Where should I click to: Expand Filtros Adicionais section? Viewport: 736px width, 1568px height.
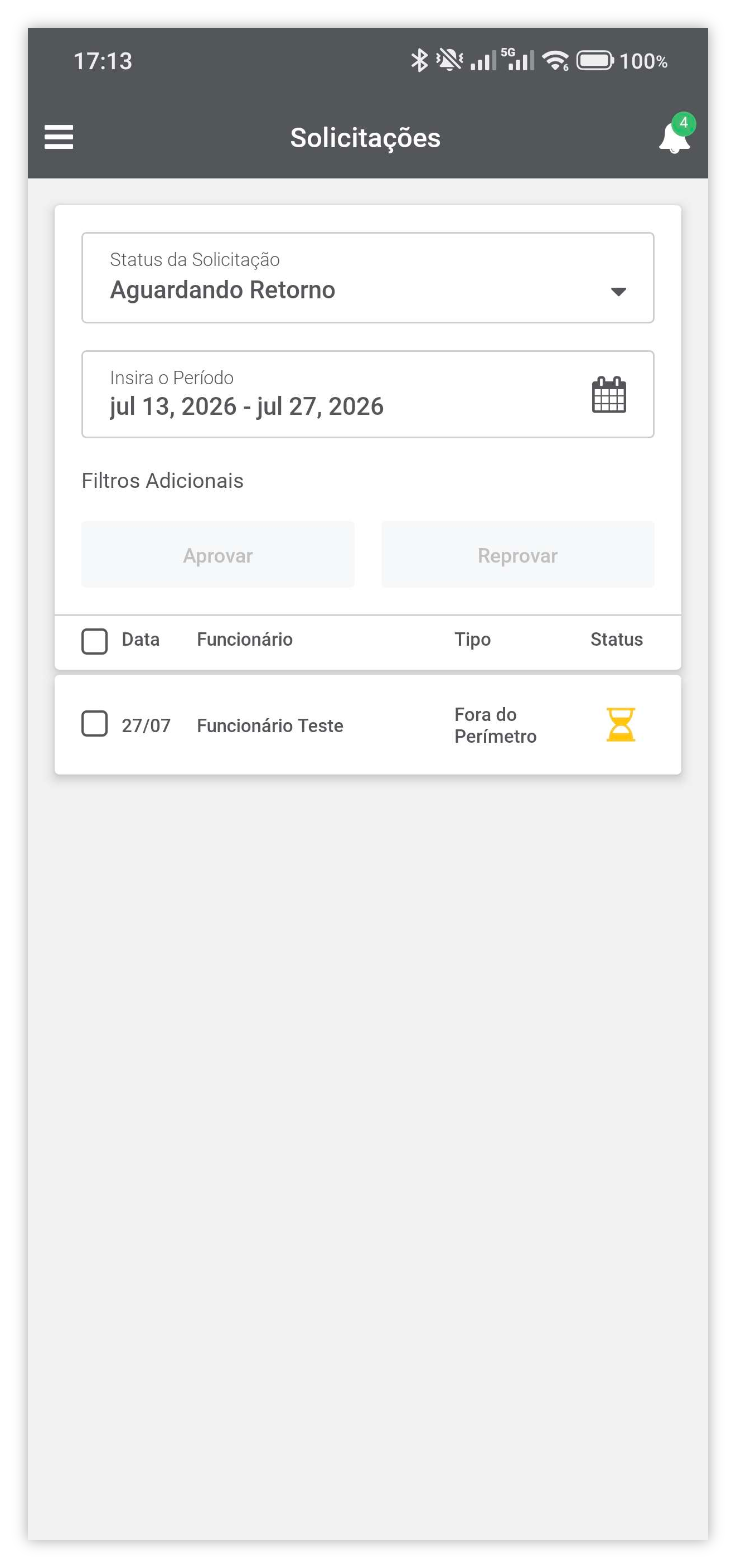tap(163, 481)
